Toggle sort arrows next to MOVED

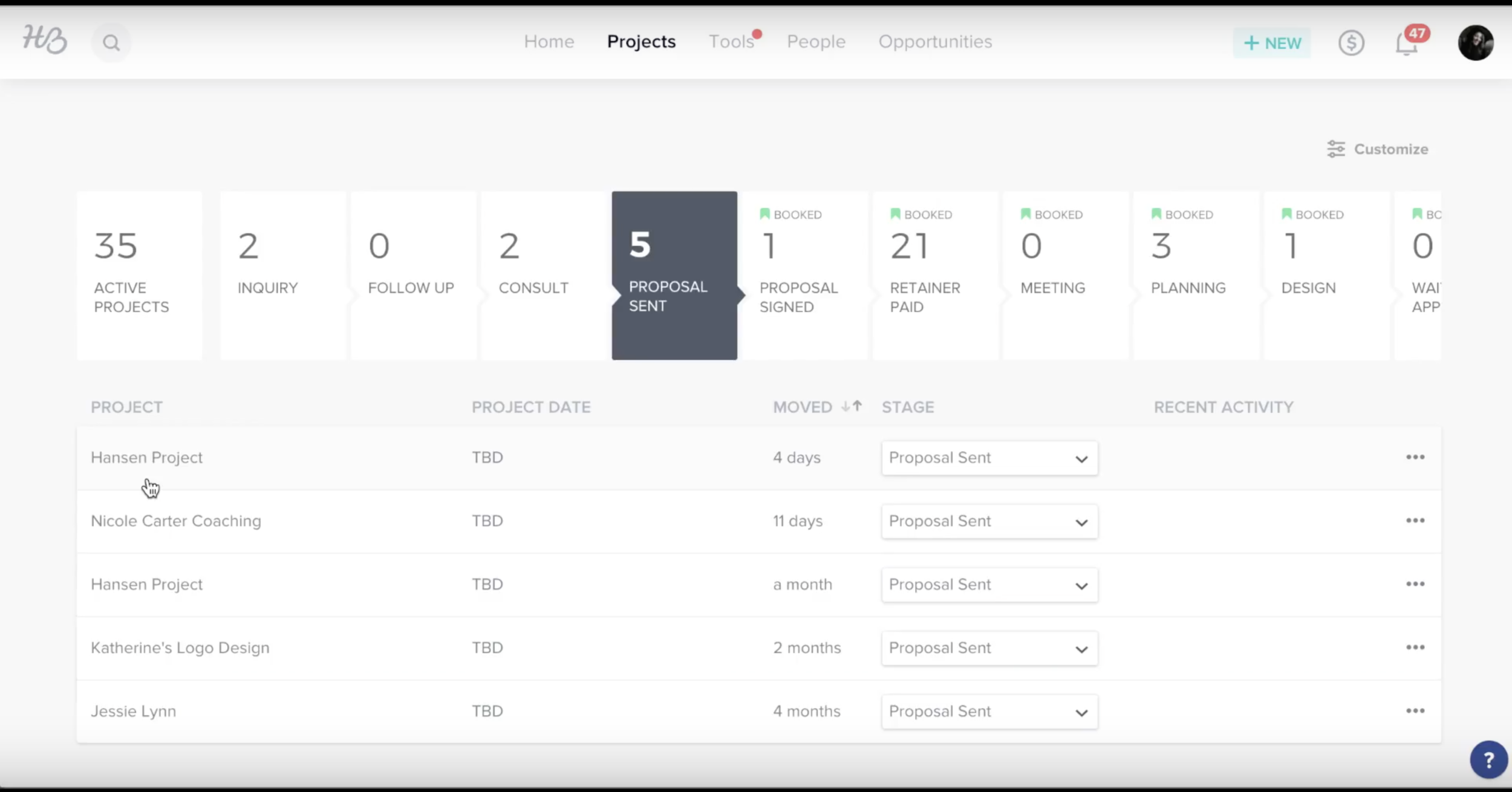(852, 407)
